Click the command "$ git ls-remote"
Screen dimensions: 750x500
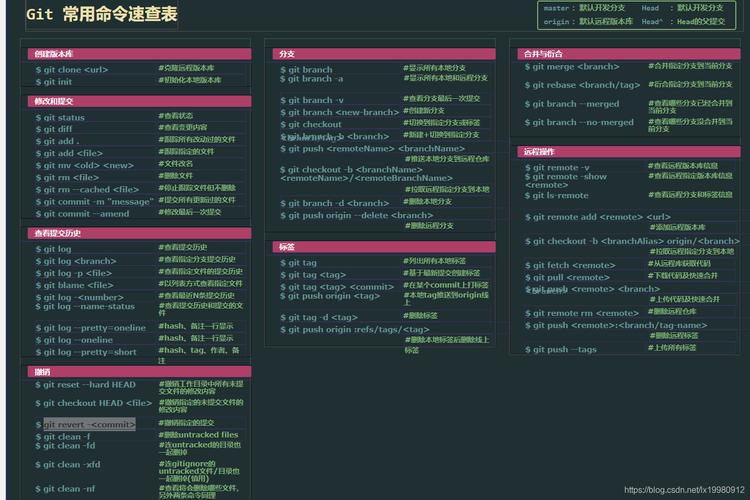(556, 196)
